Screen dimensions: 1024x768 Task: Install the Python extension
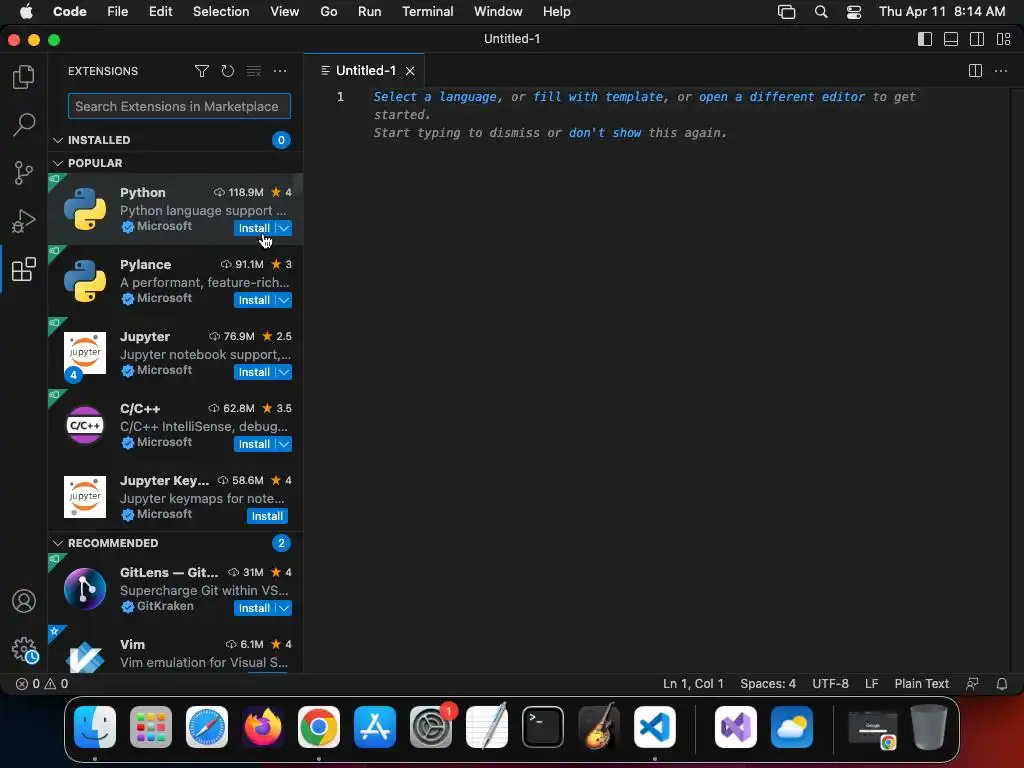254,228
